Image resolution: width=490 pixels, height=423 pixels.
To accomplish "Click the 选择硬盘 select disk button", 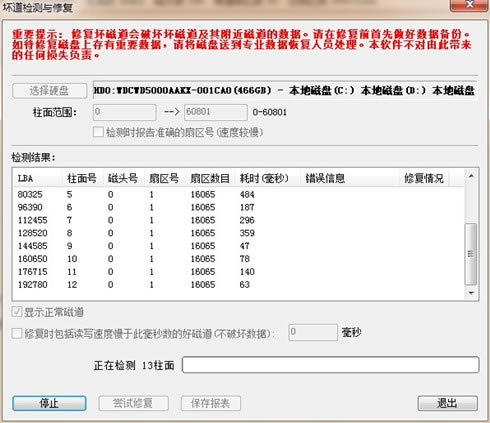I will pyautogui.click(x=50, y=90).
